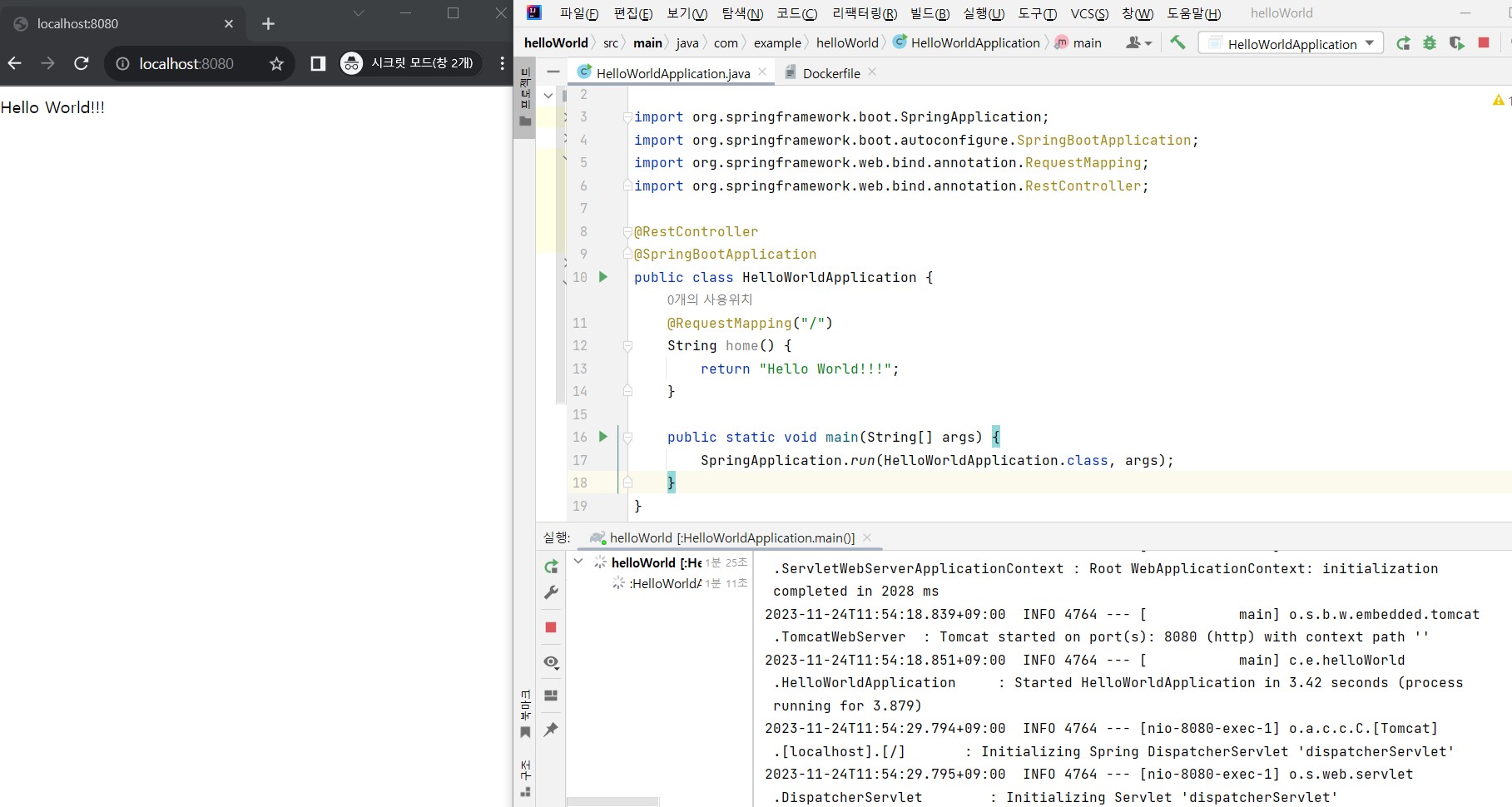Pin the run tab with the pin icon
The width and height of the screenshot is (1512, 807).
tap(551, 730)
